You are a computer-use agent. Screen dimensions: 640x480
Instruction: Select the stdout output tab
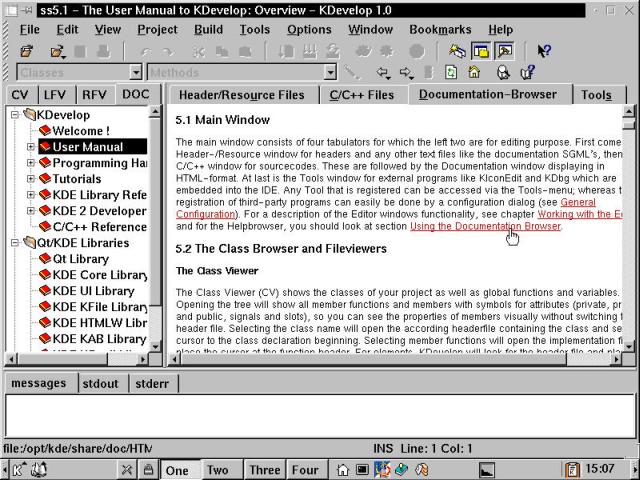click(x=100, y=383)
